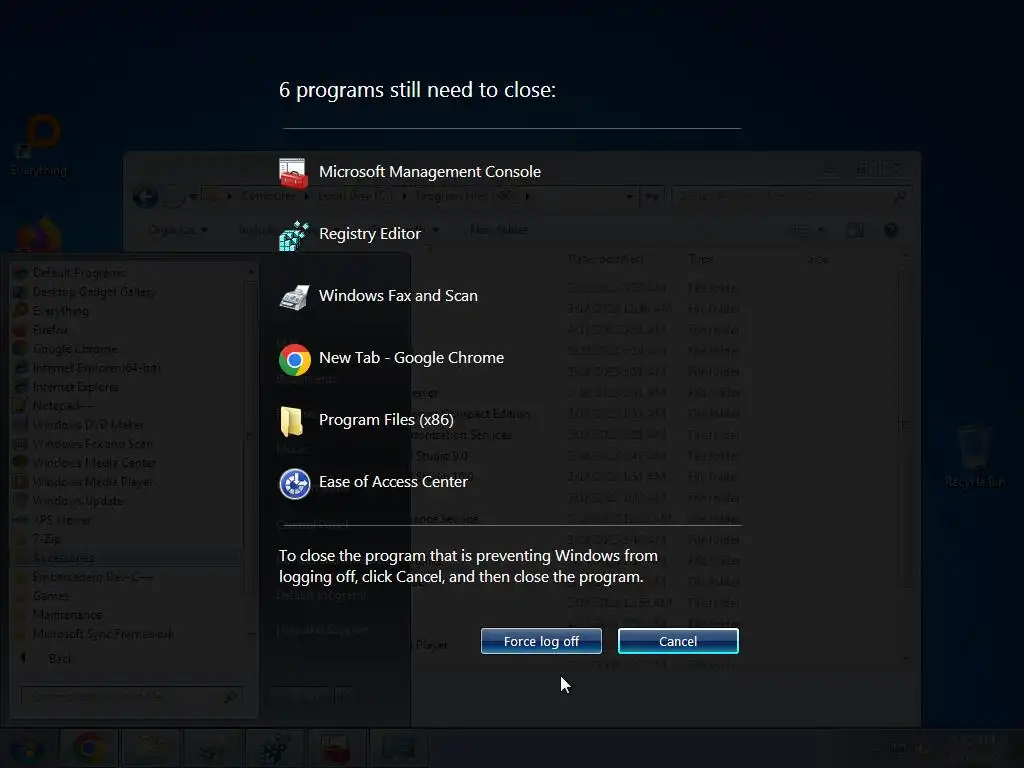Viewport: 1024px width, 768px height.
Task: Click the dimmed Chrome icon on the taskbar
Action: [89, 748]
